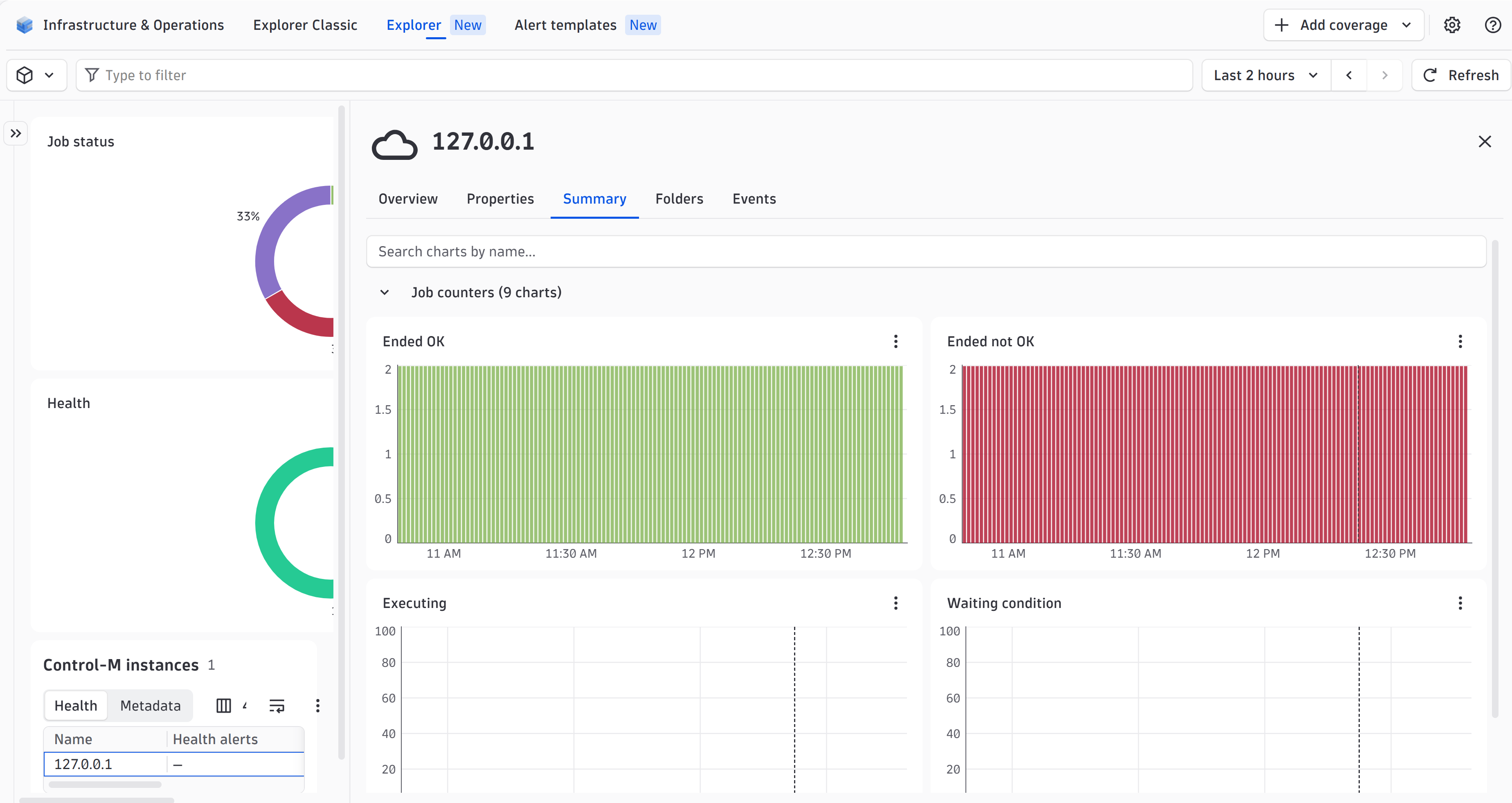Viewport: 1512px width, 803px height.
Task: Open the Add coverage dropdown arrow
Action: click(1406, 25)
